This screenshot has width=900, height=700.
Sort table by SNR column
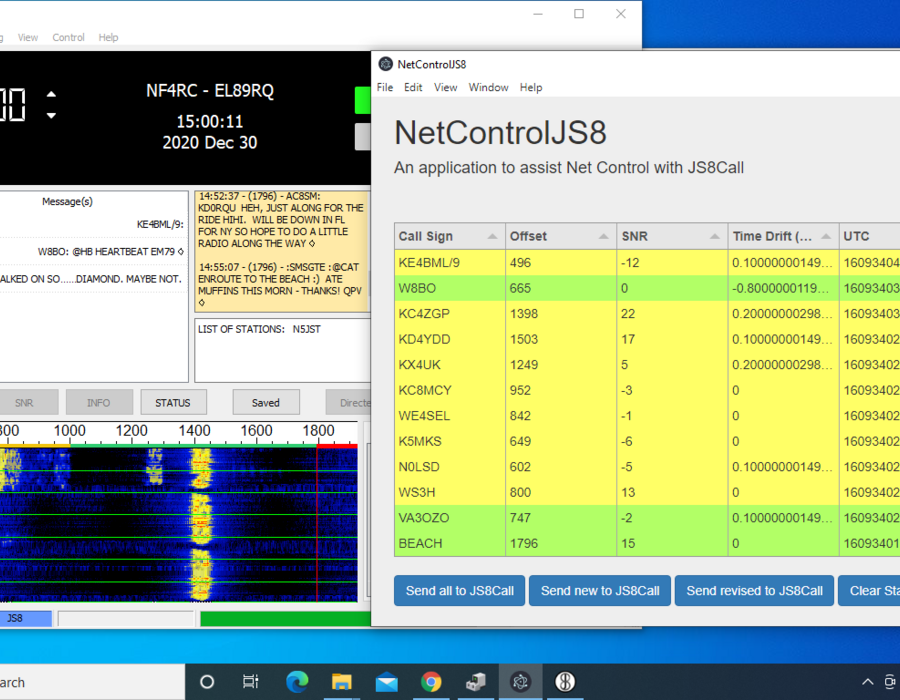[x=672, y=236]
